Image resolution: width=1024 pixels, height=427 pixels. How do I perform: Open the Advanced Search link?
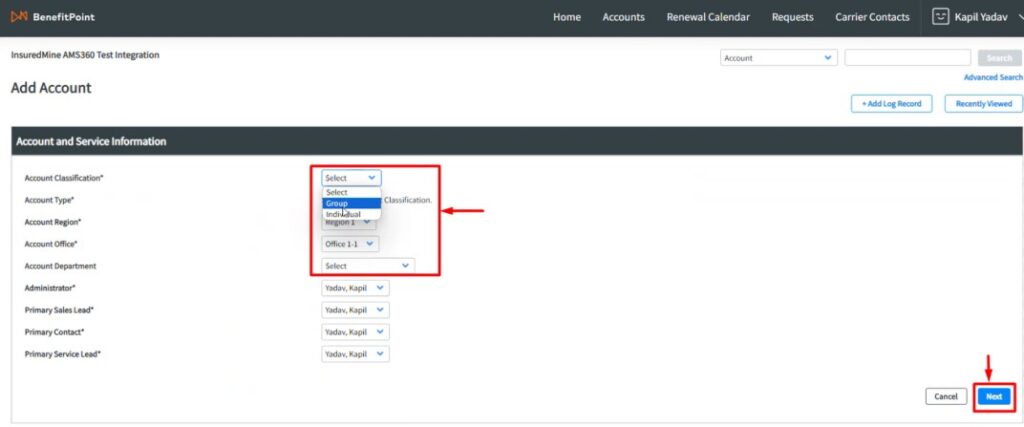992,77
